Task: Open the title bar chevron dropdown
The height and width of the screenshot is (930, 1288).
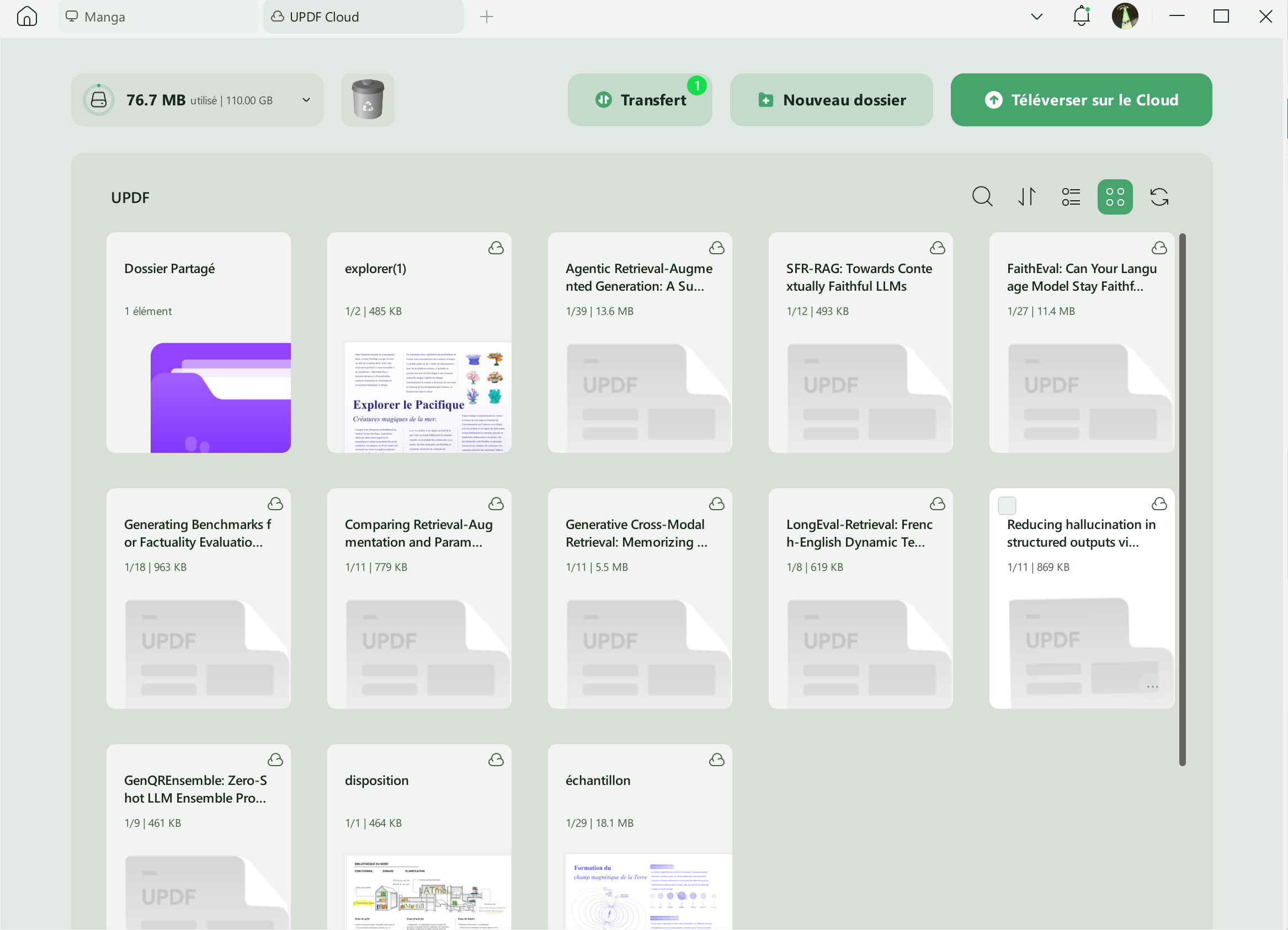Action: tap(1036, 17)
